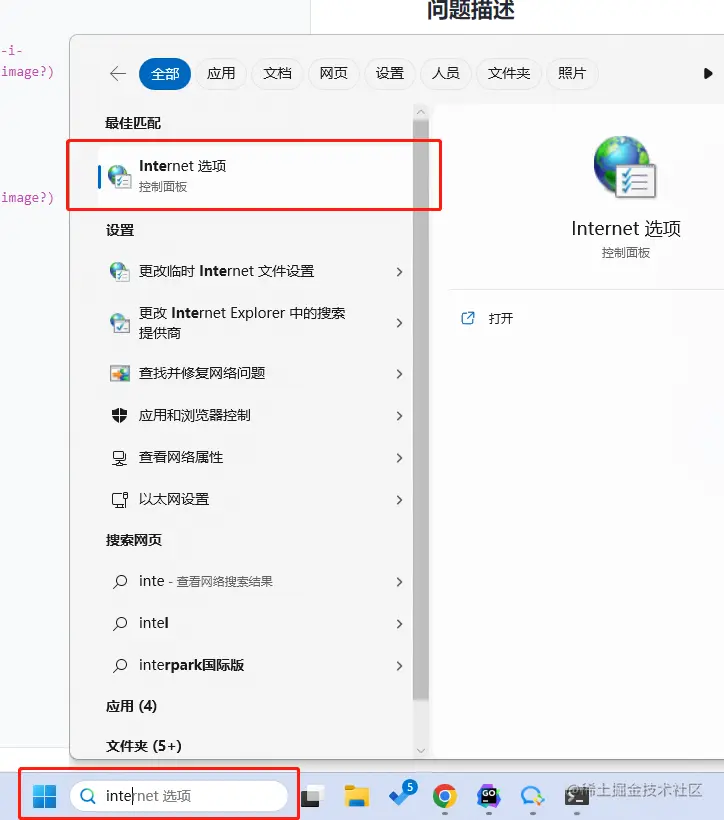This screenshot has width=724, height=820.
Task: Expand 更改临时 Internet 文件设置 chevron
Action: point(399,272)
